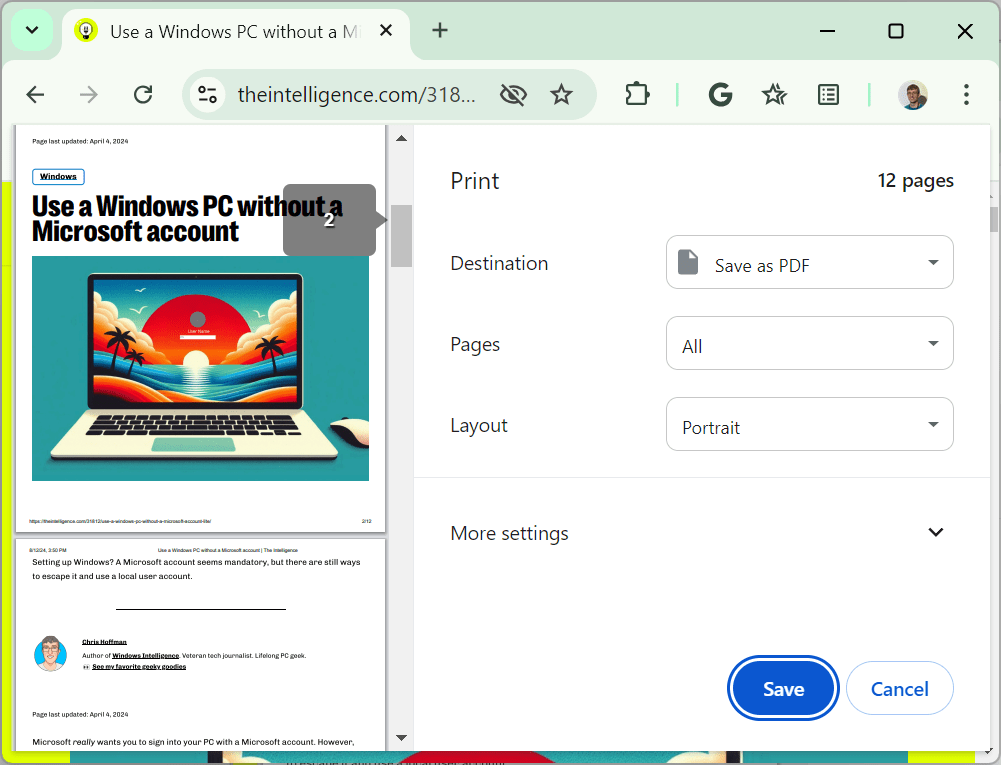Cancel the print dialog
The height and width of the screenshot is (765, 1001).
pyautogui.click(x=899, y=688)
